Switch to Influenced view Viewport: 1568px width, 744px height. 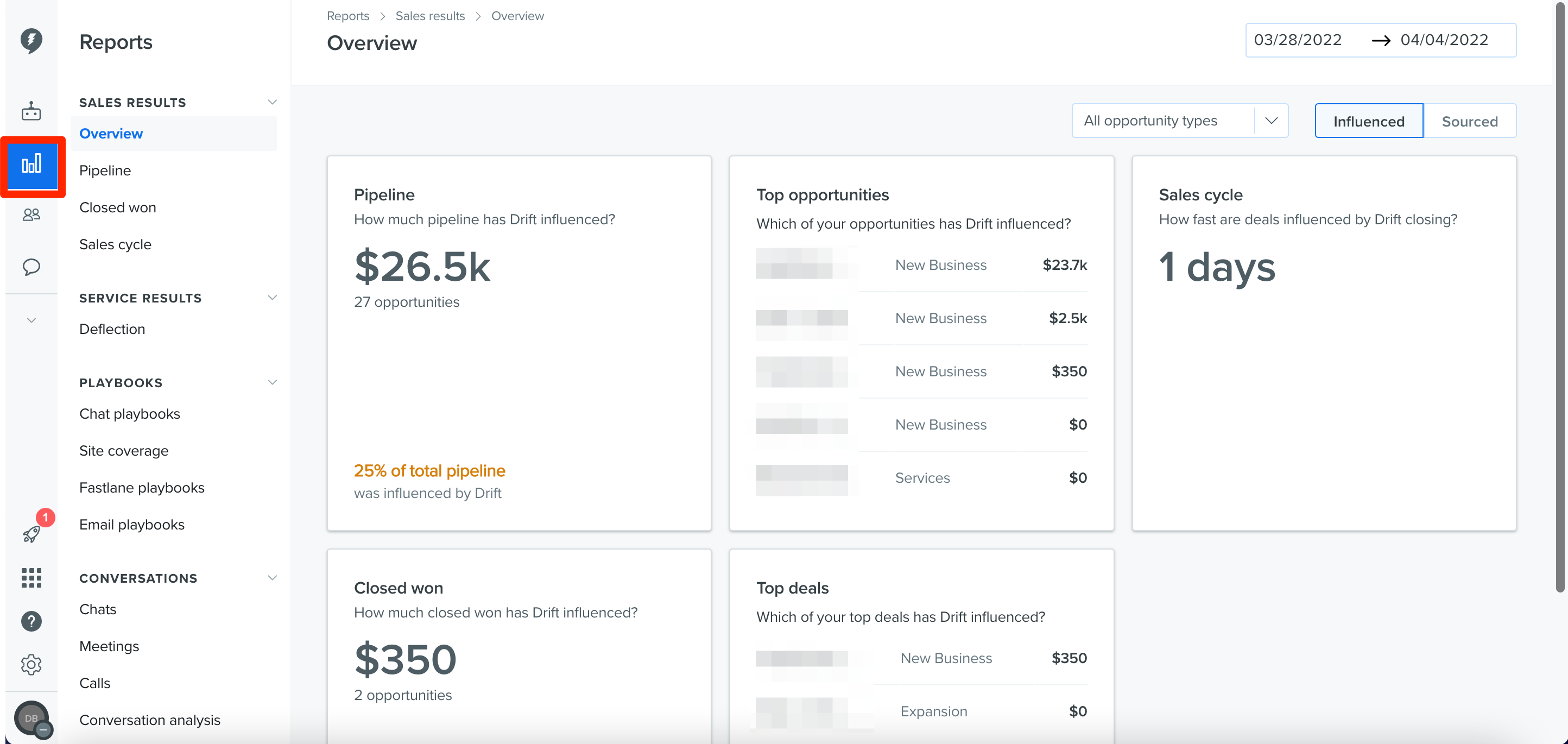pos(1368,121)
